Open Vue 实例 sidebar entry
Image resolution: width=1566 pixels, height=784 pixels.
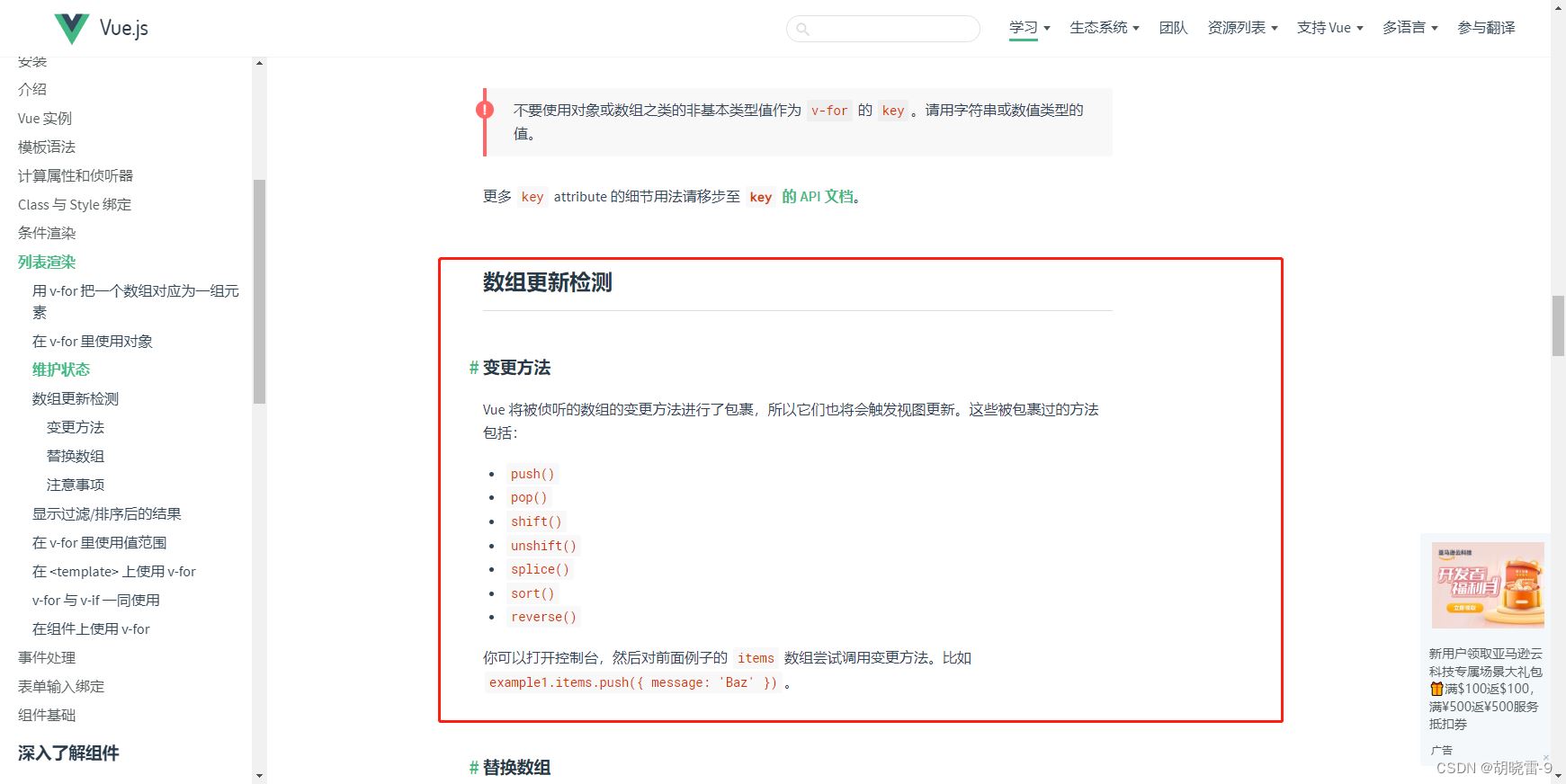click(x=45, y=118)
